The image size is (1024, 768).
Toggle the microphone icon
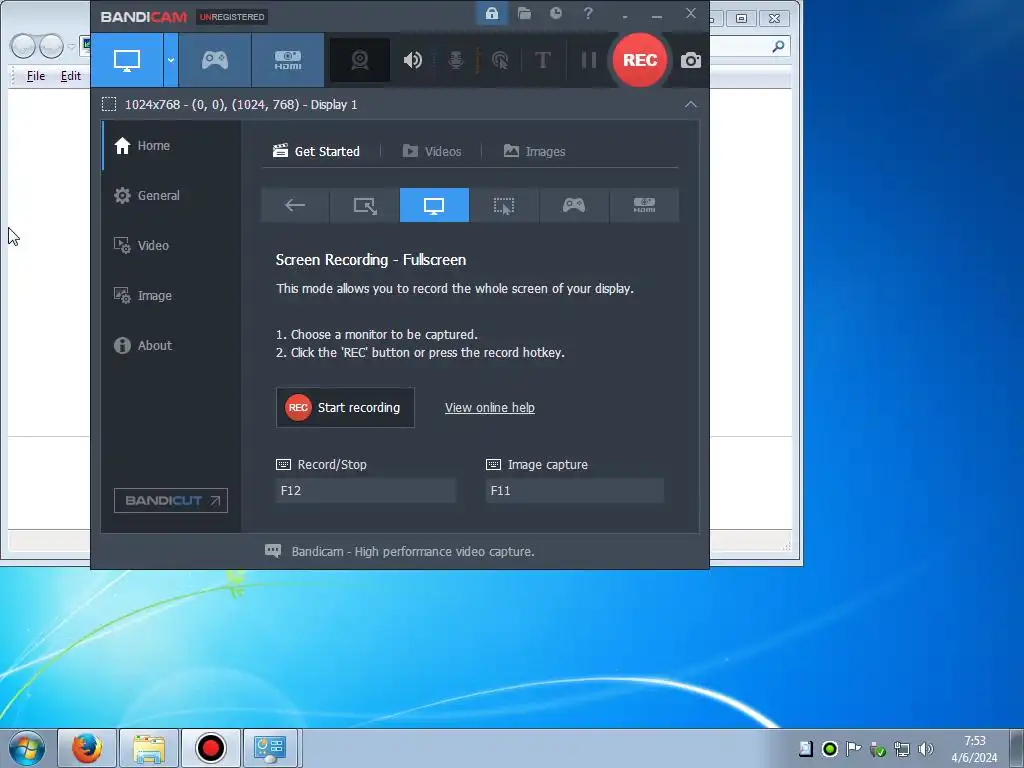point(456,60)
